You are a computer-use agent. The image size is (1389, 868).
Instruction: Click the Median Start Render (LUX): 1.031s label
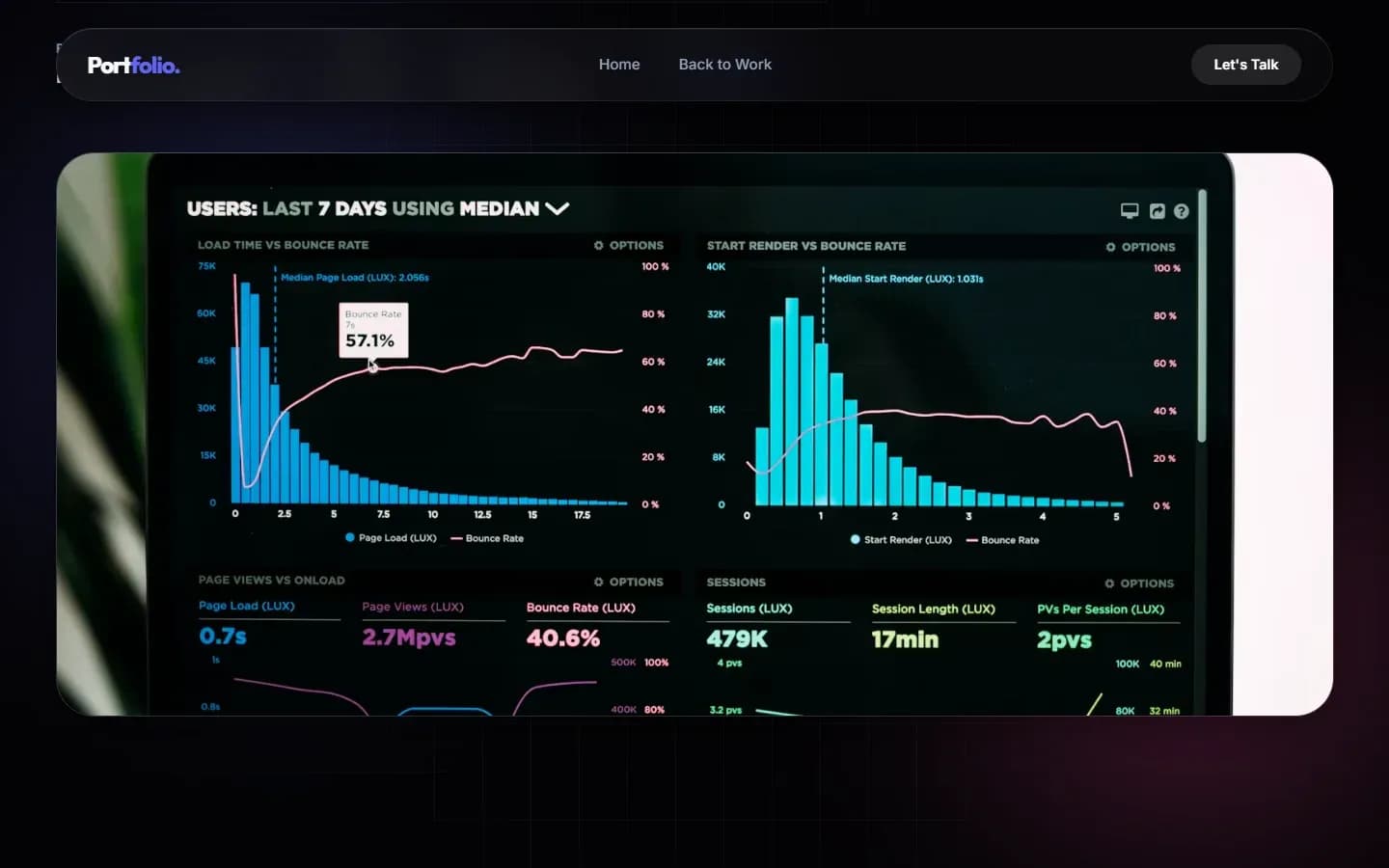907,279
